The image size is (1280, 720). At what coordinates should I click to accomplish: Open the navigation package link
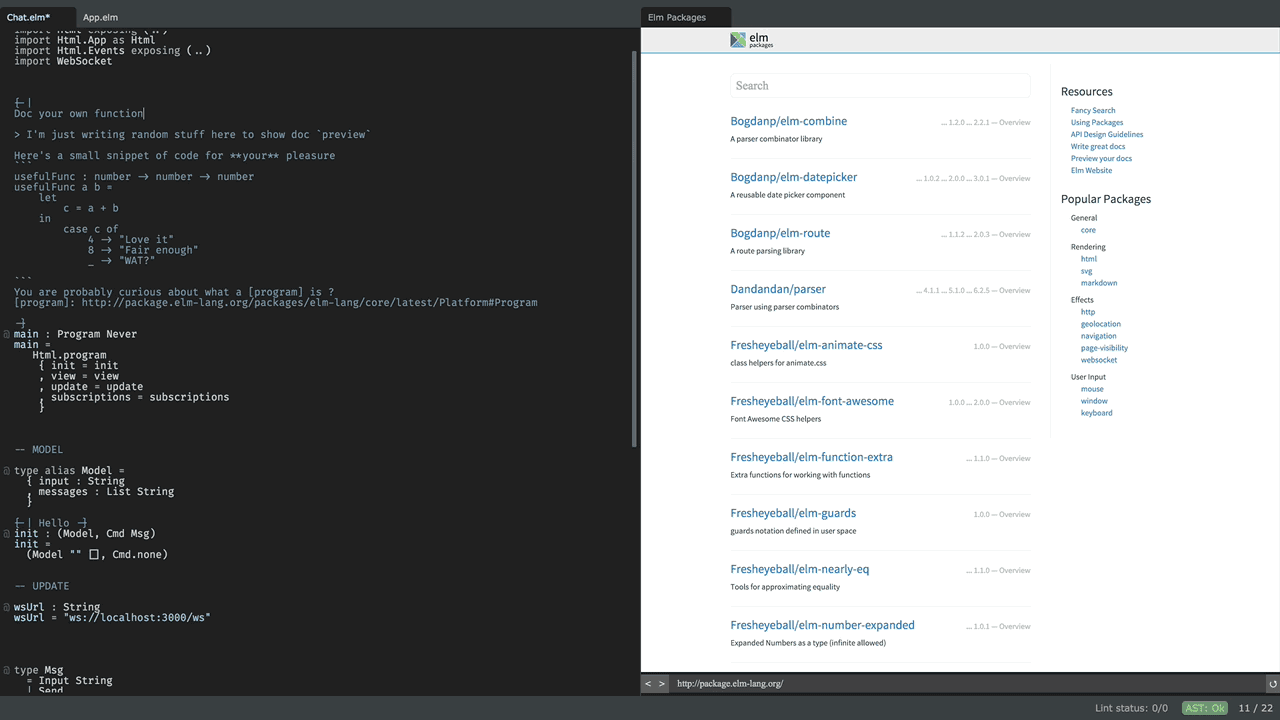(x=1099, y=336)
